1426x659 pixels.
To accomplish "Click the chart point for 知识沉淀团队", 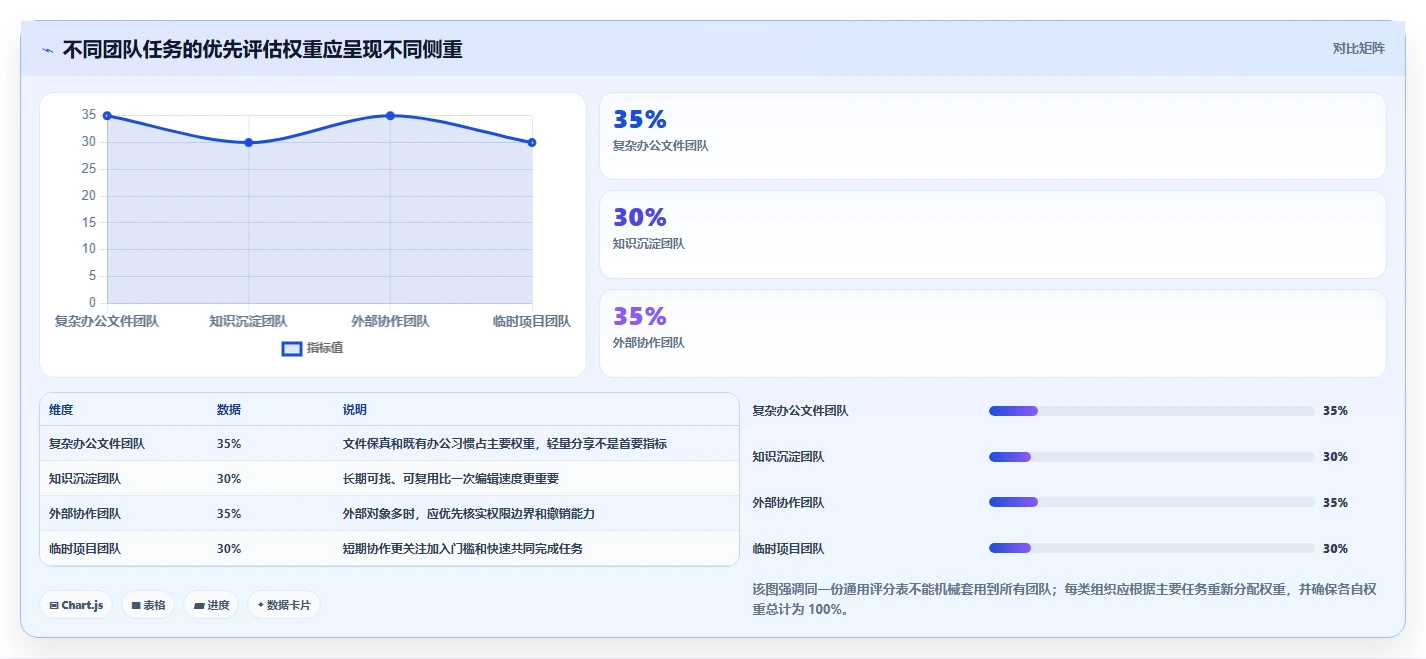I will (249, 143).
